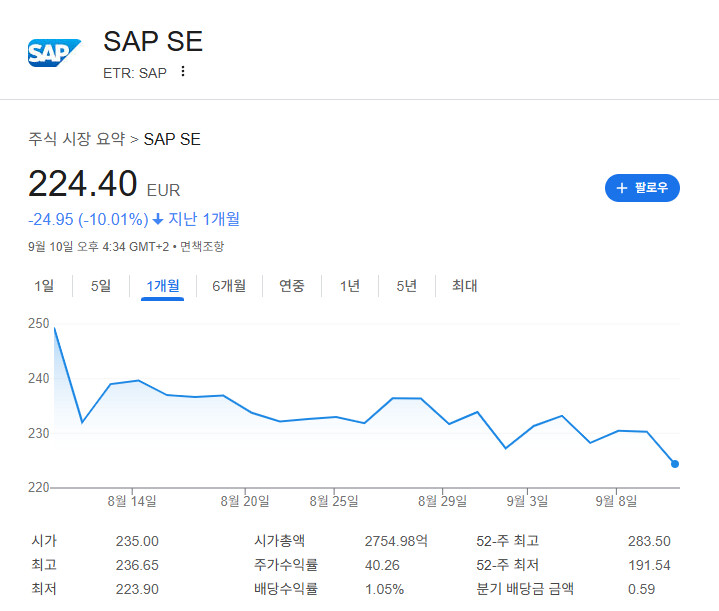Switch to the 1년 chart range
The image size is (719, 611).
[x=349, y=286]
